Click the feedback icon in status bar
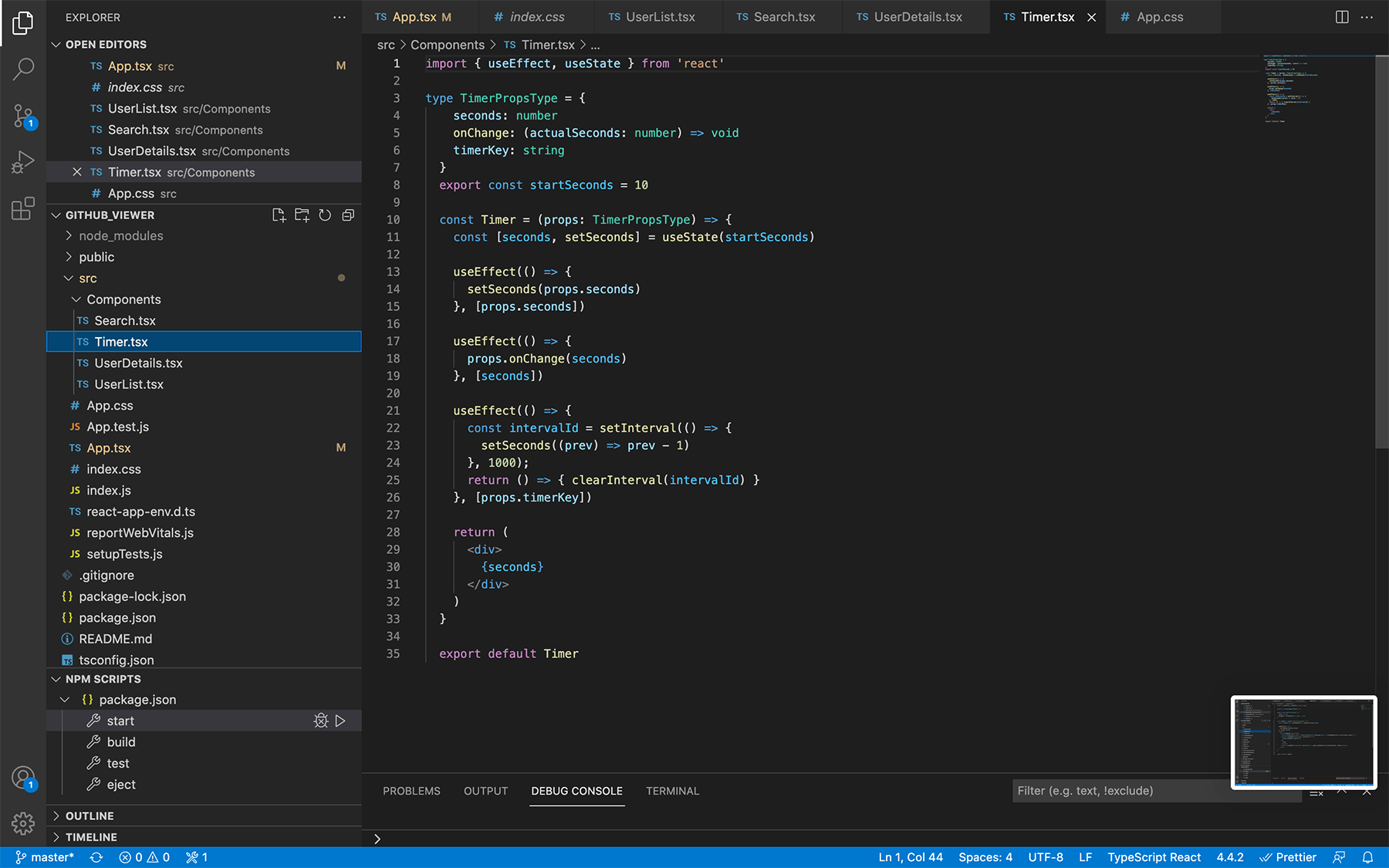 coord(1339,857)
